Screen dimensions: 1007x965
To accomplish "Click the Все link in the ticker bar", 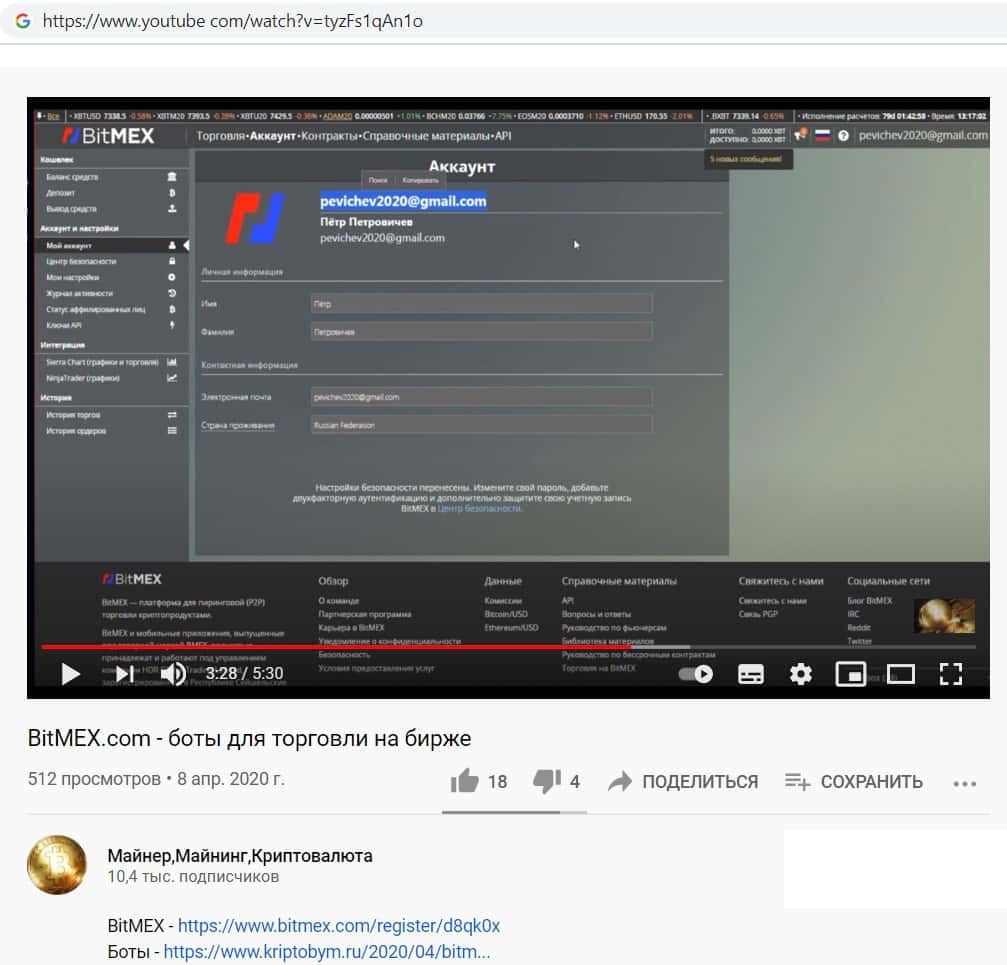I will point(54,116).
